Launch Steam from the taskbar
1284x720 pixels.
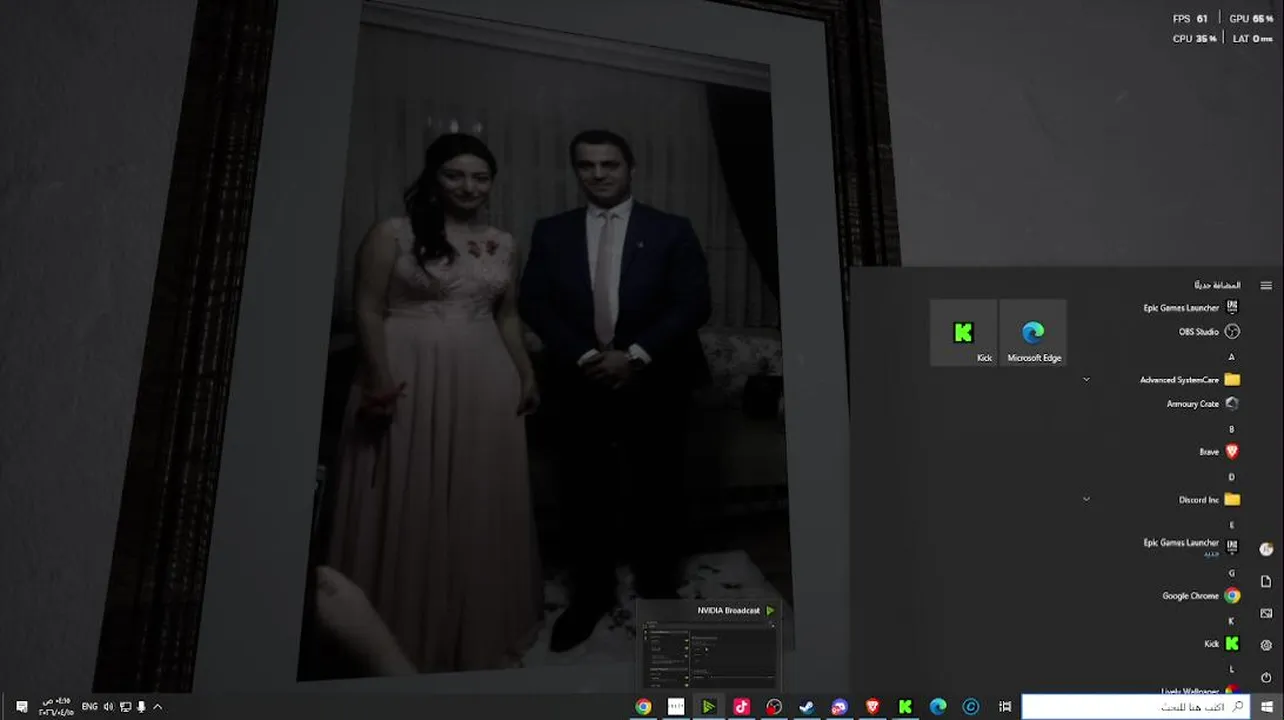click(x=806, y=707)
